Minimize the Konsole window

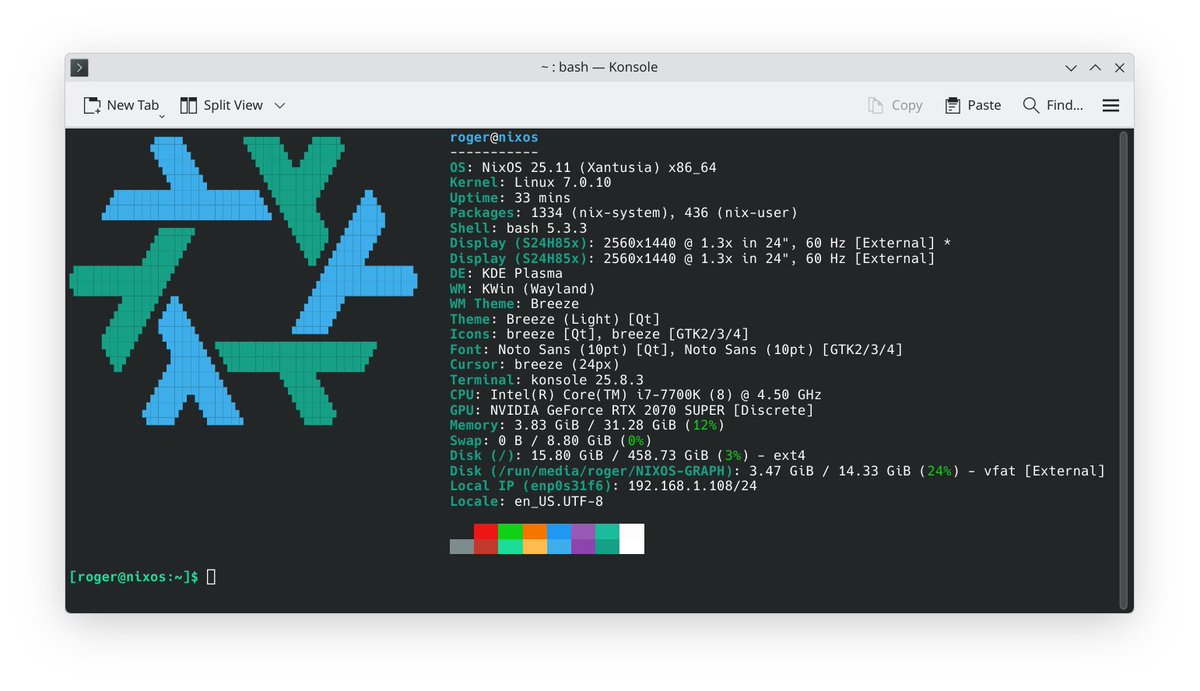click(x=1071, y=68)
